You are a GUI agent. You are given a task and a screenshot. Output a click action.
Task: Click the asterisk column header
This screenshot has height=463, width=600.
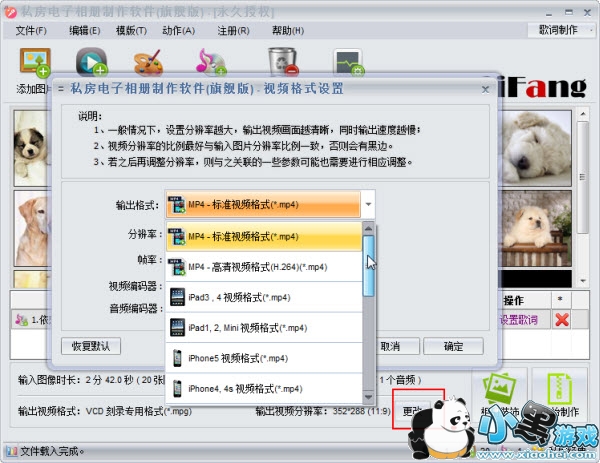pyautogui.click(x=560, y=300)
